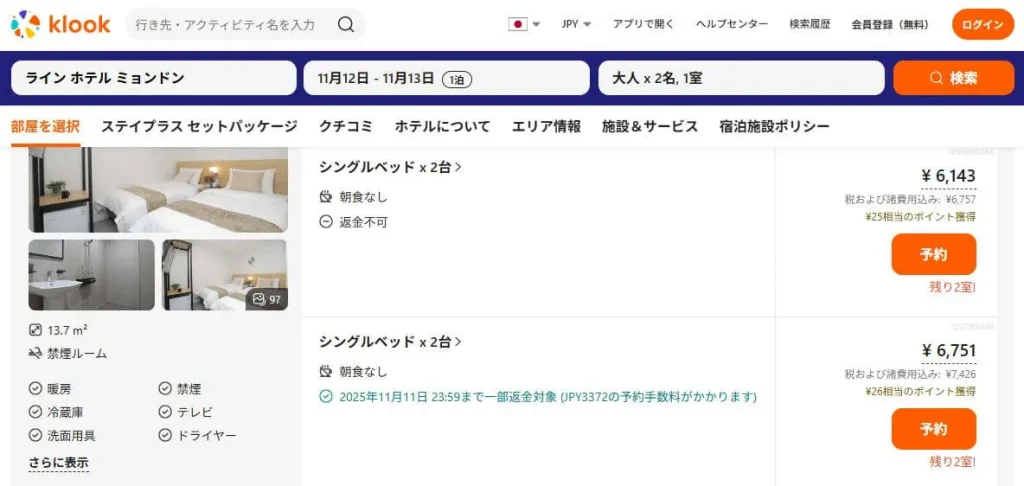Expand amenities with さらに表示

(x=58, y=462)
